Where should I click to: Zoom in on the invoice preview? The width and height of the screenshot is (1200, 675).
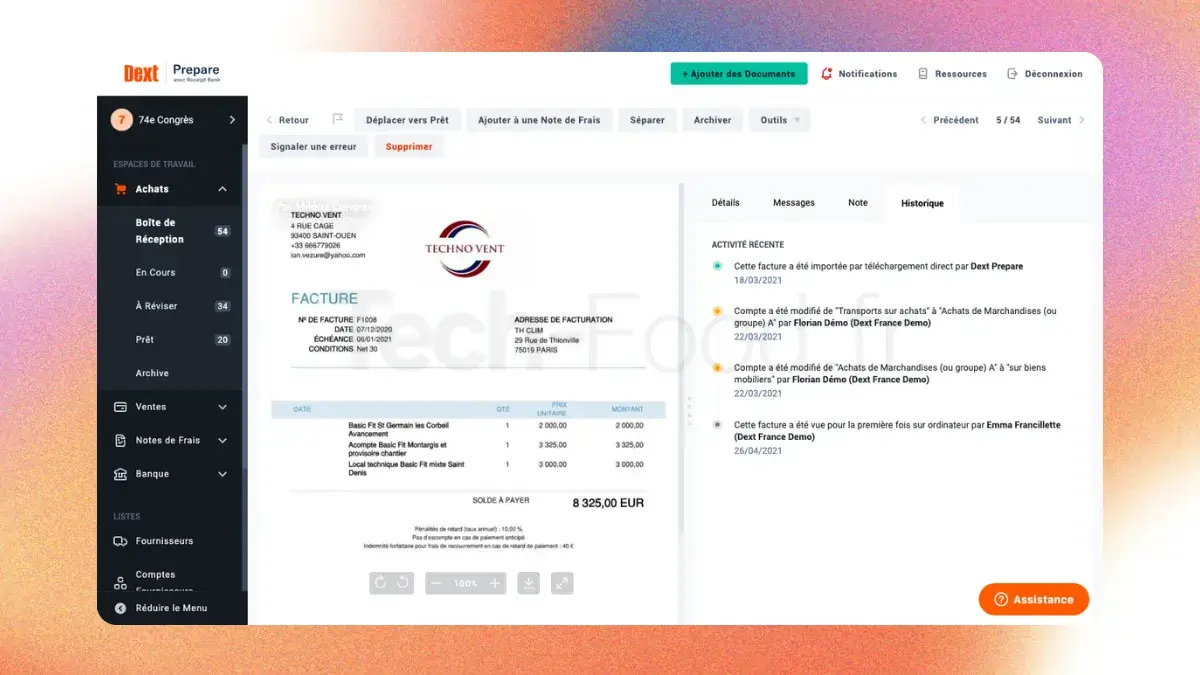point(495,583)
